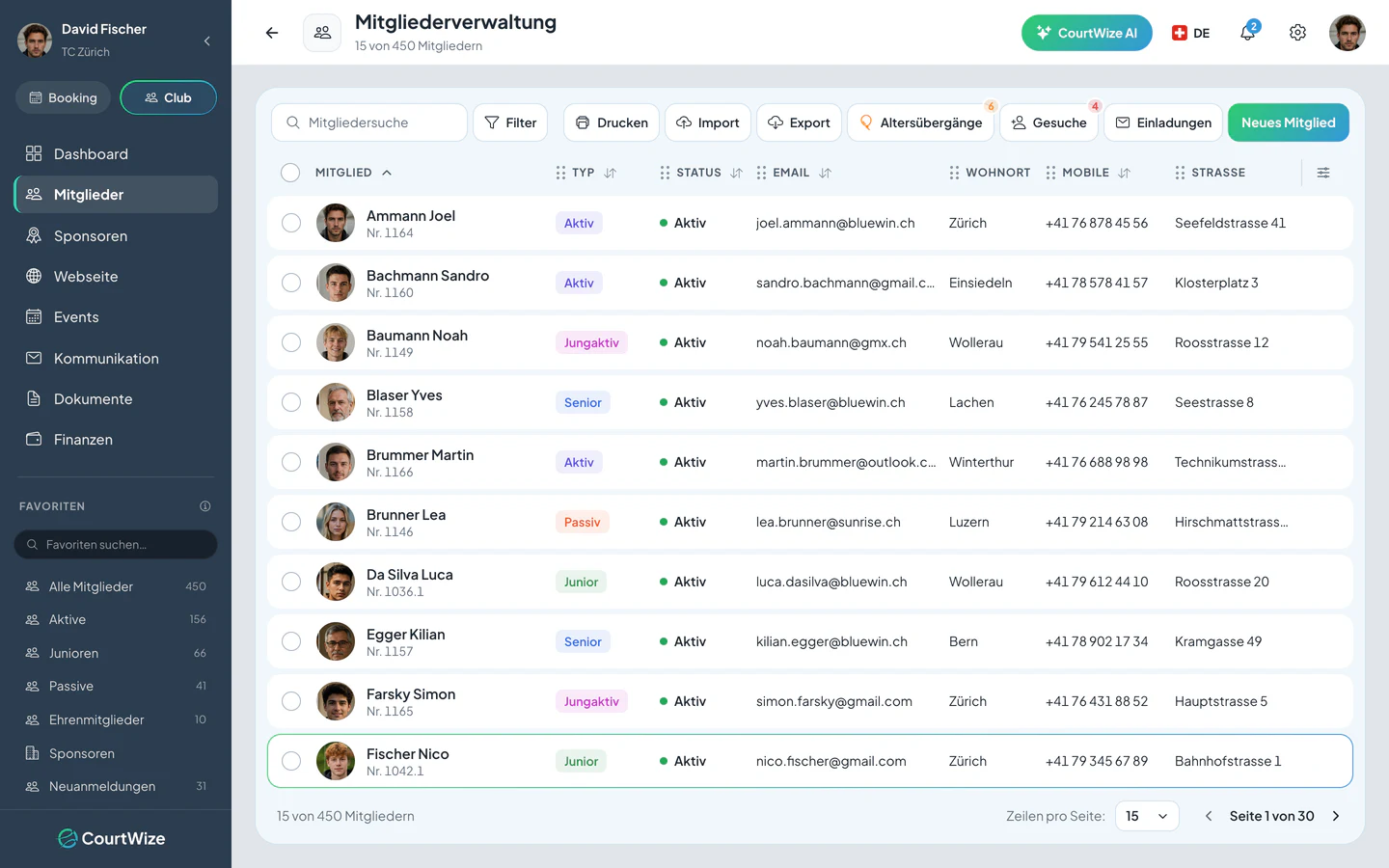Image resolution: width=1389 pixels, height=868 pixels.
Task: Open Dashboard in the sidebar
Action: [x=116, y=154]
